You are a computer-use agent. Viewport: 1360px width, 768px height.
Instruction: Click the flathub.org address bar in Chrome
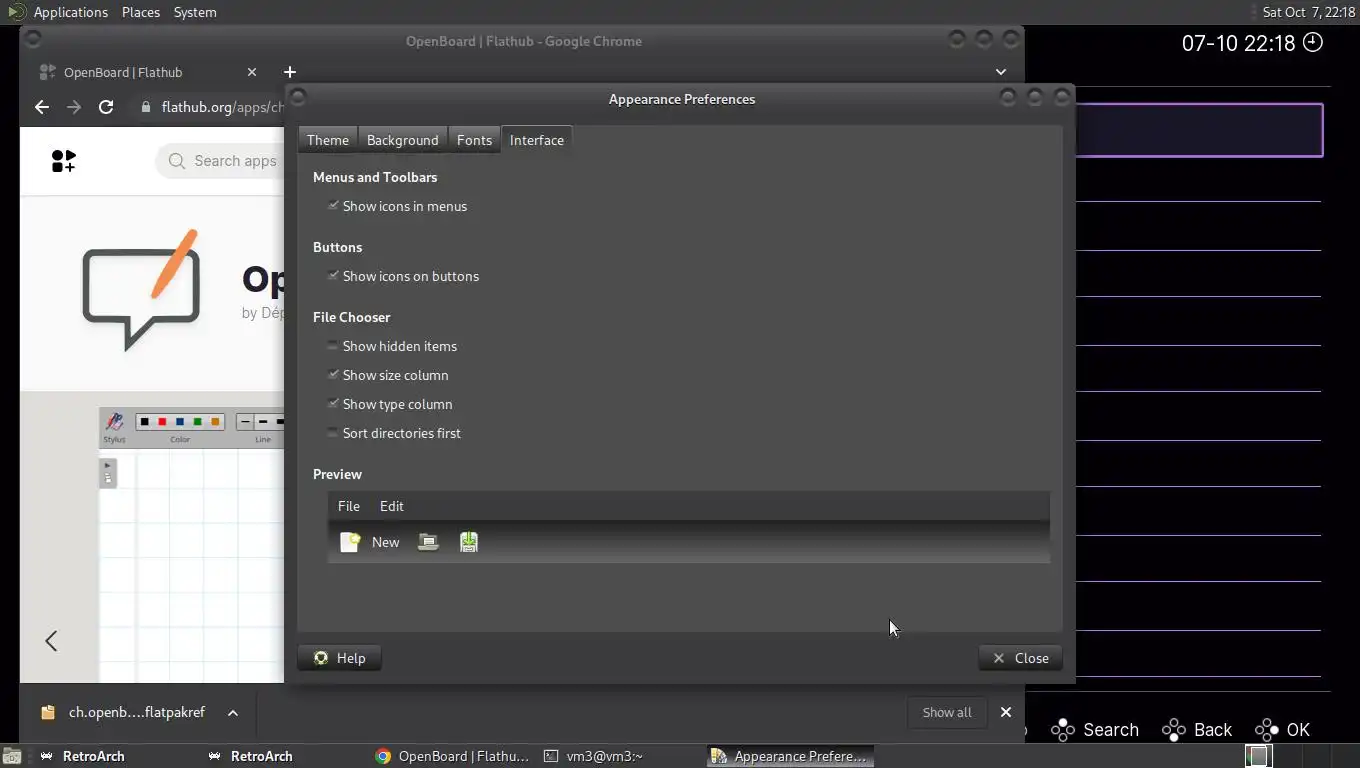coord(222,107)
